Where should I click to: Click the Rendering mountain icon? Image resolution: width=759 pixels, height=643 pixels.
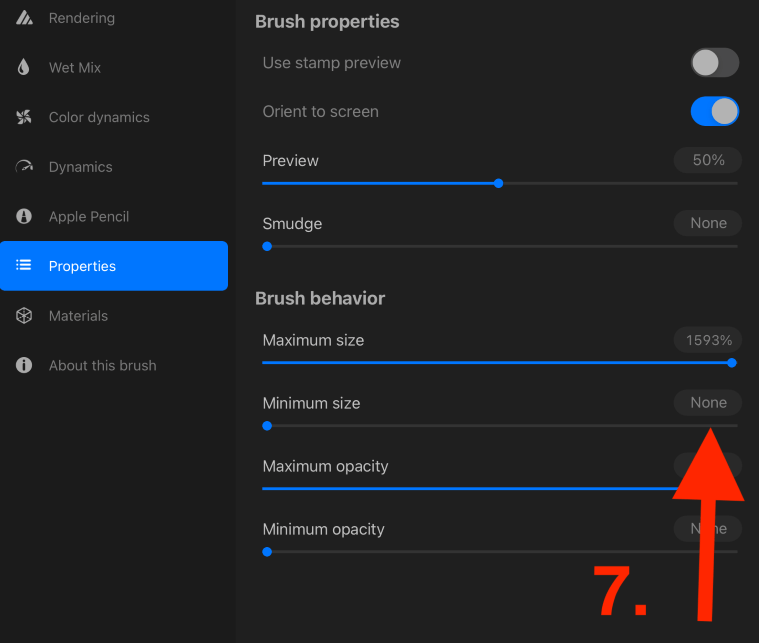pyautogui.click(x=24, y=18)
